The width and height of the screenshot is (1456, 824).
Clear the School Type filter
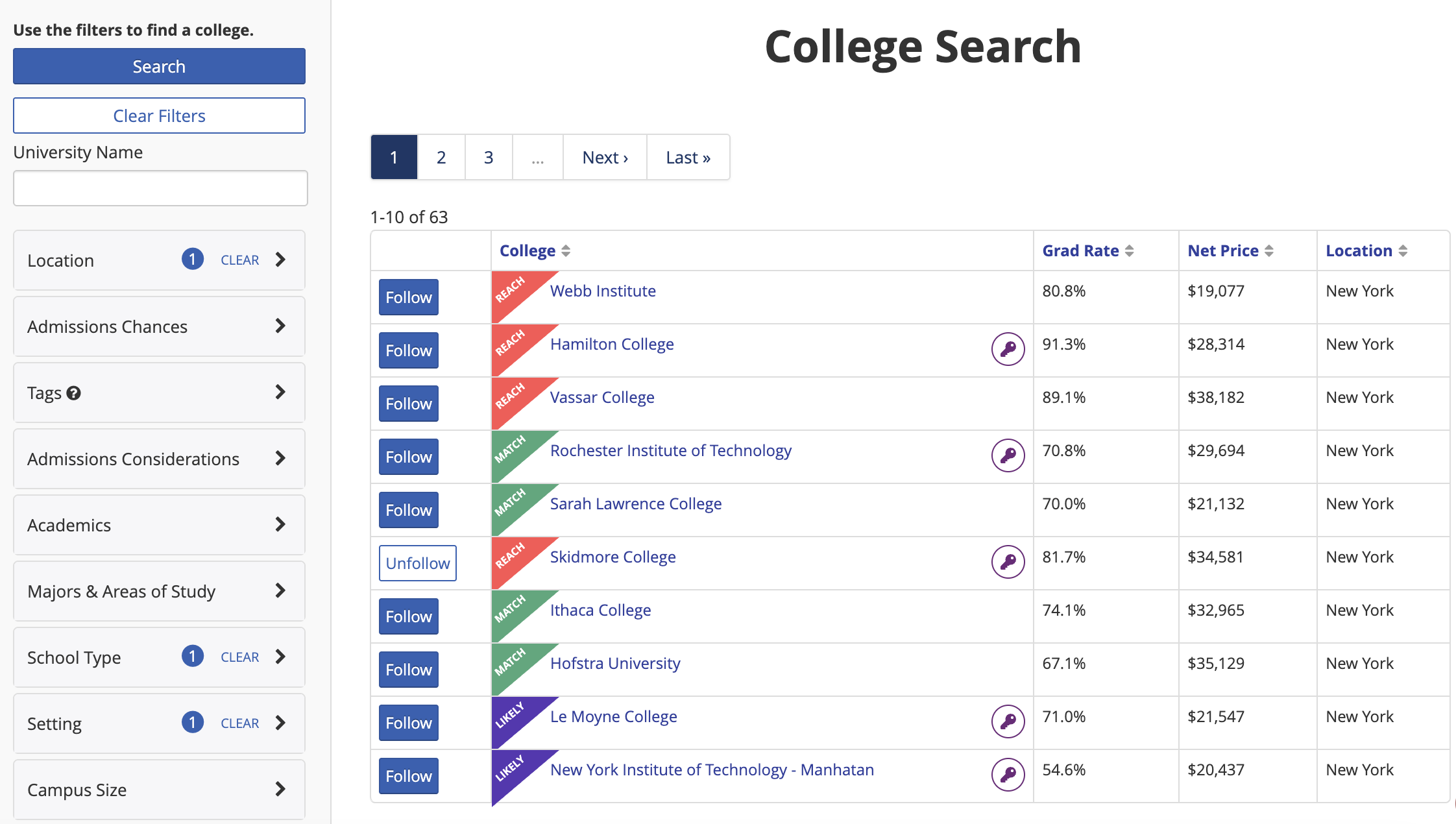(239, 657)
